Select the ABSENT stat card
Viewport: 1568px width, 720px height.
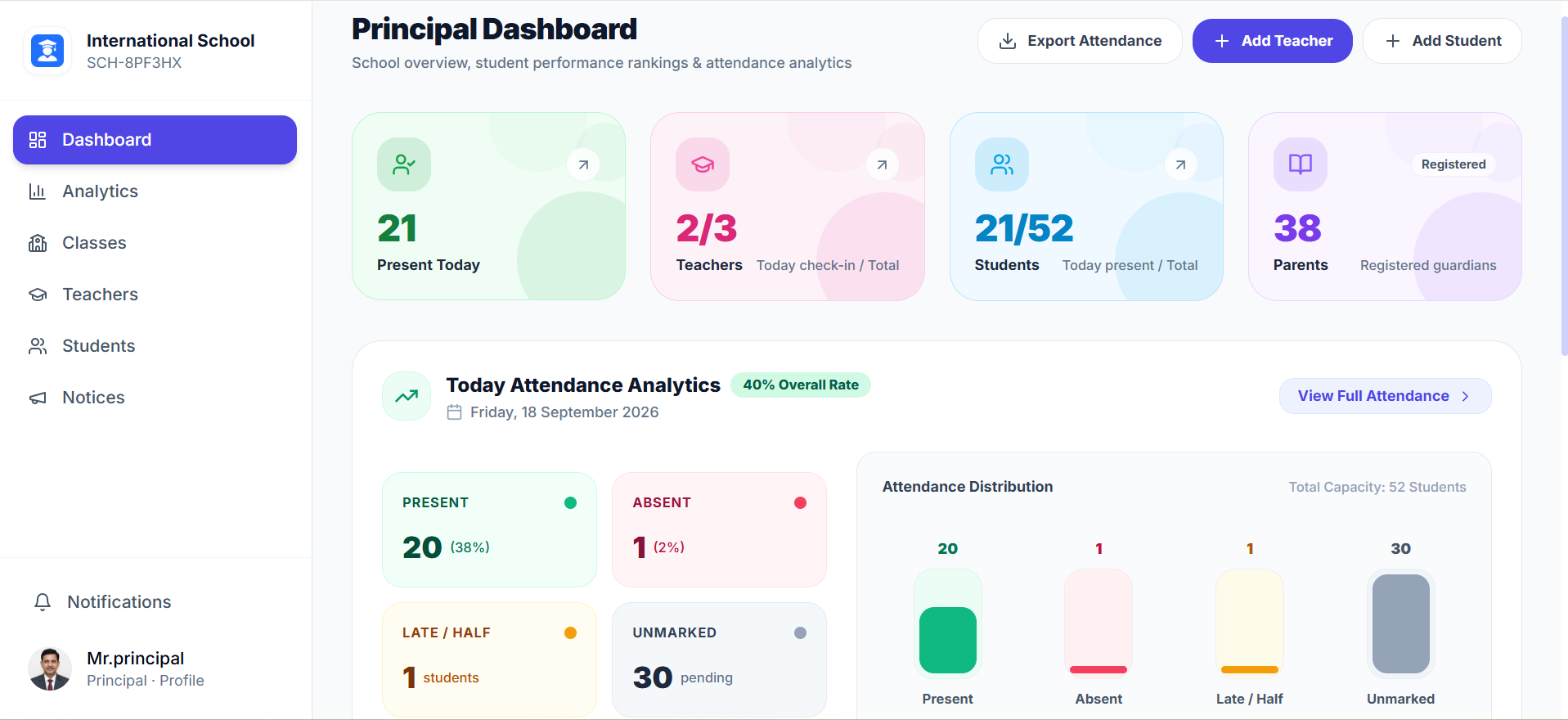(719, 529)
